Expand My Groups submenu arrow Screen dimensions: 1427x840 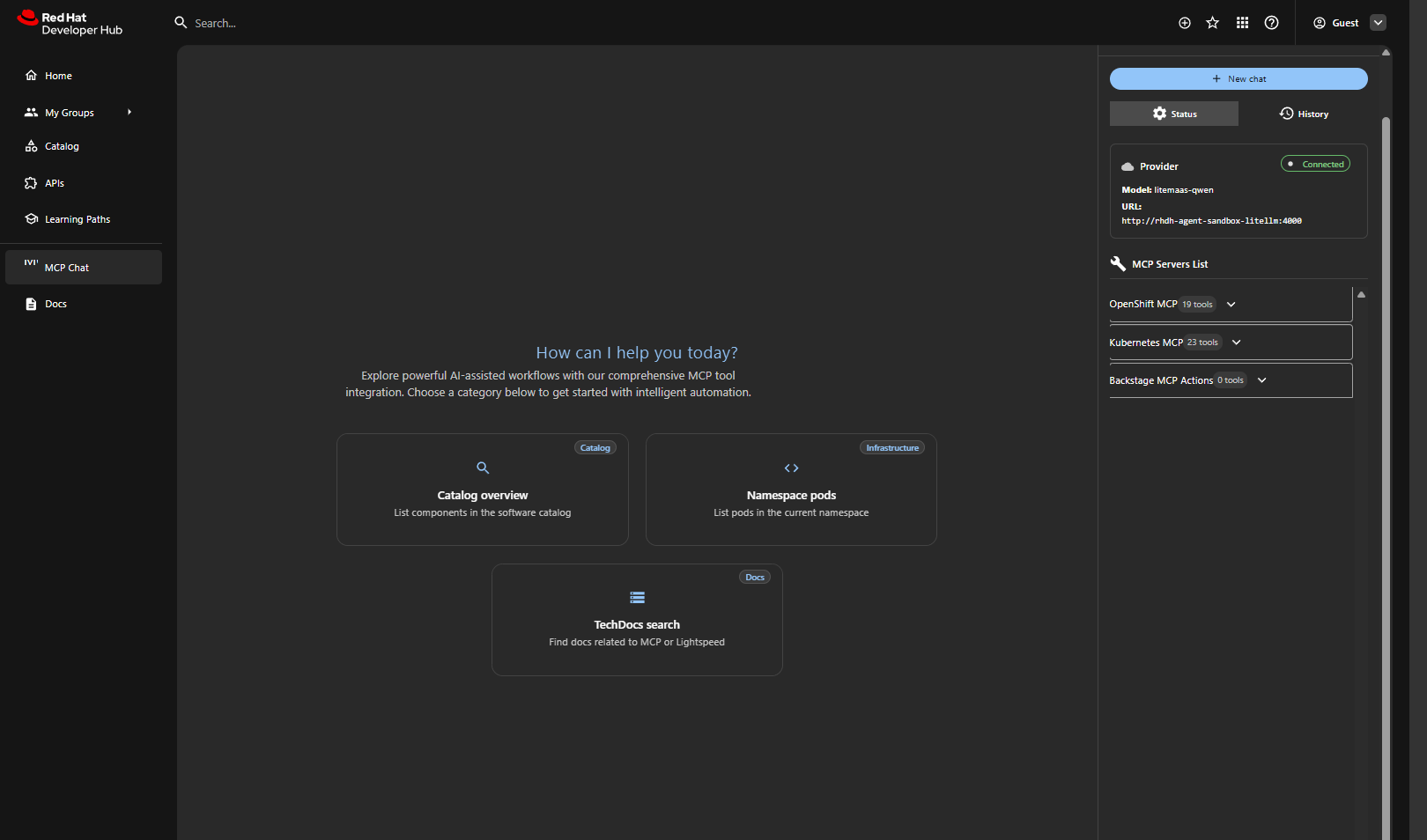pos(129,112)
